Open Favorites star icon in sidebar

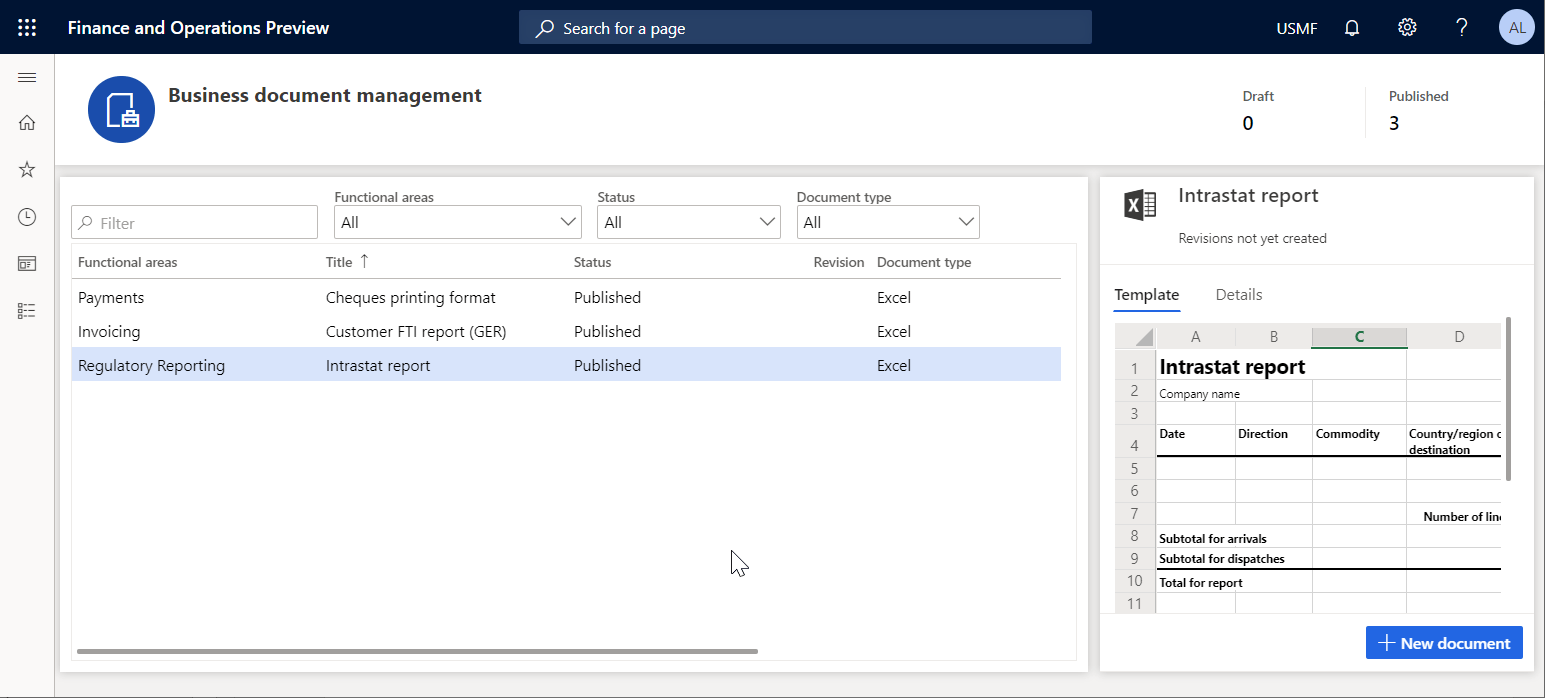pyautogui.click(x=27, y=170)
